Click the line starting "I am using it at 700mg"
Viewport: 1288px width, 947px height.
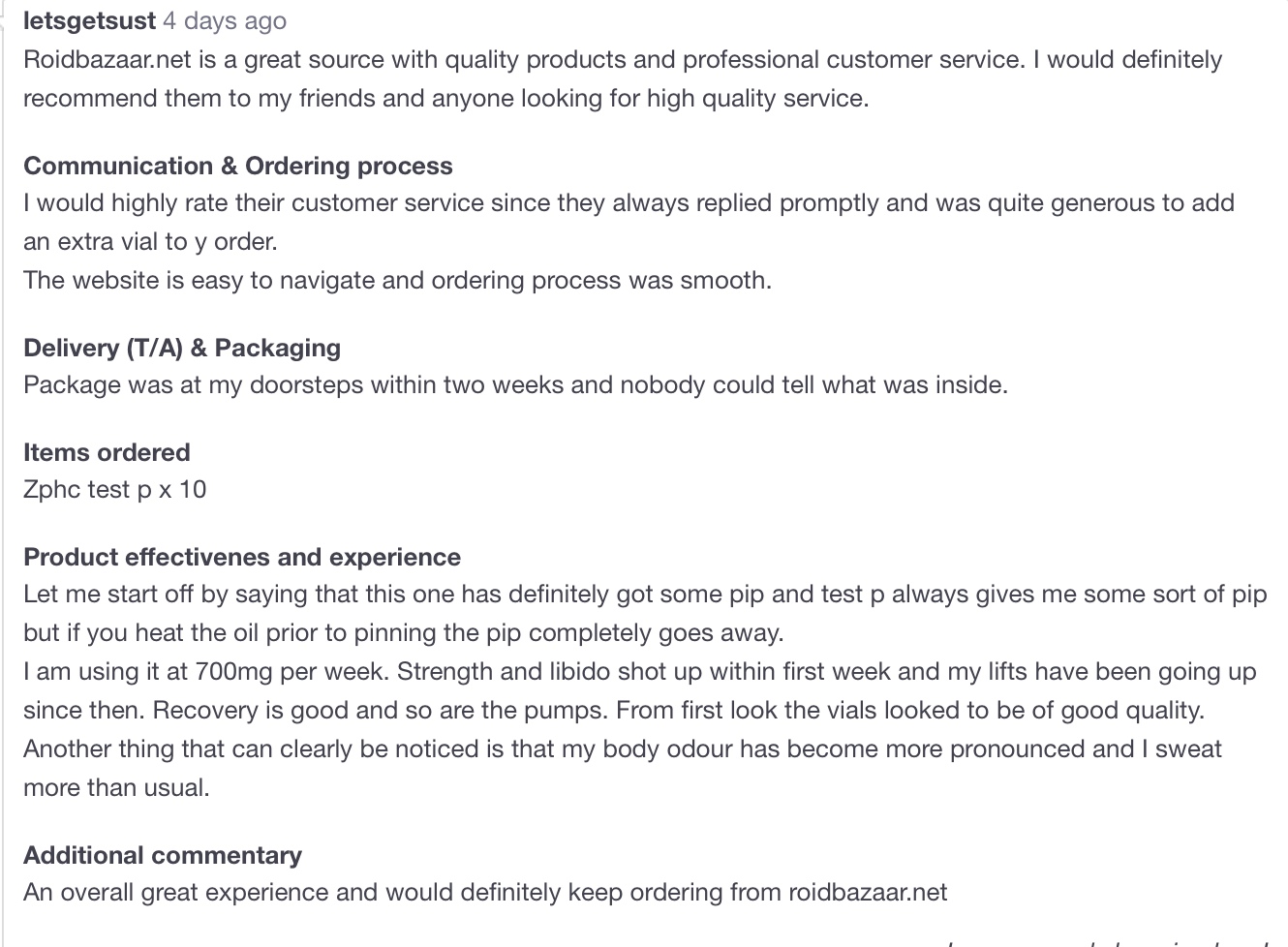(639, 671)
